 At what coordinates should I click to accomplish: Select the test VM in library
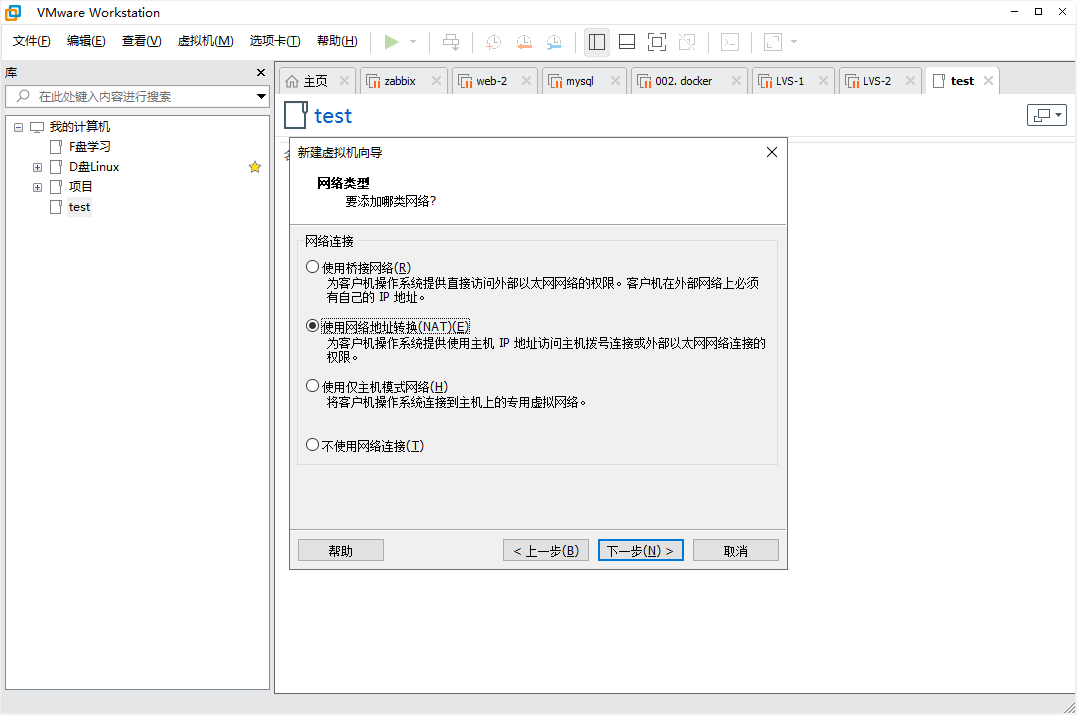click(79, 207)
